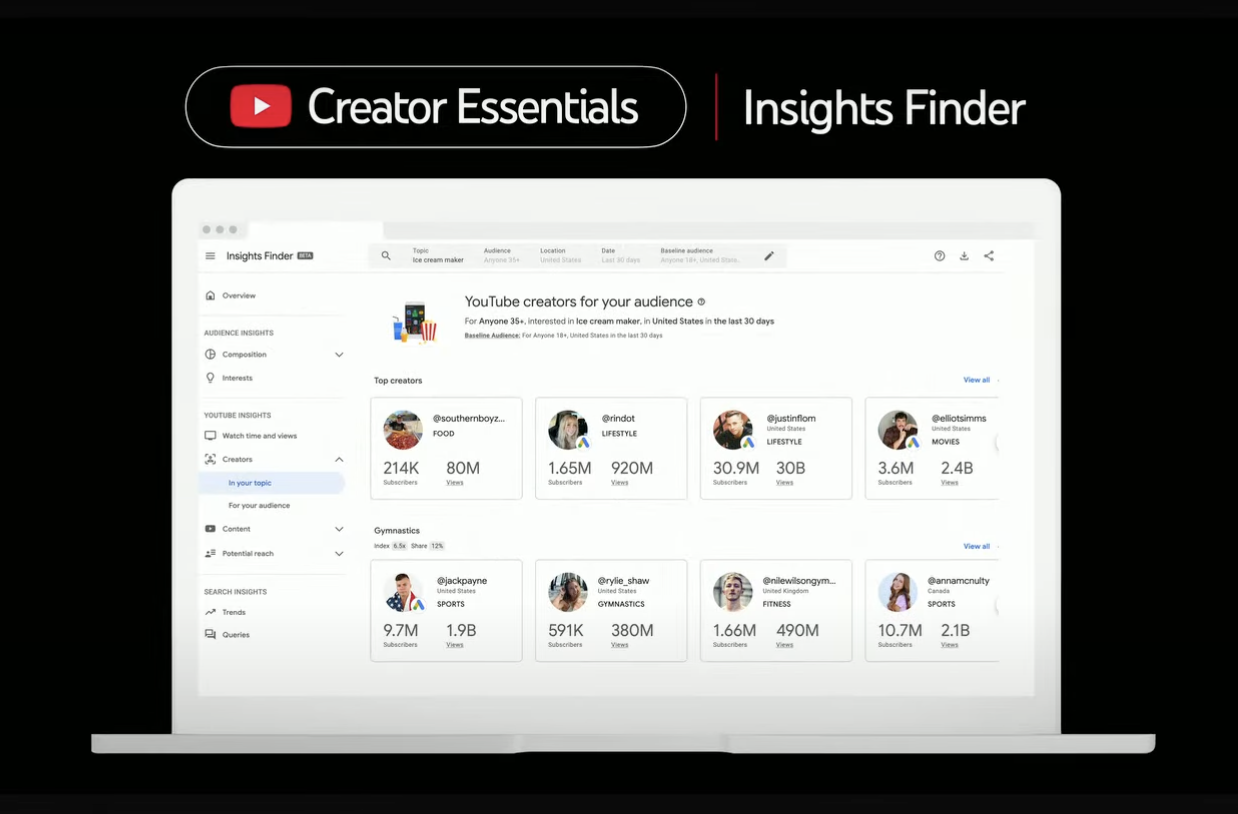The width and height of the screenshot is (1238, 814).
Task: Open @justinflom creator avatar
Action: (733, 430)
